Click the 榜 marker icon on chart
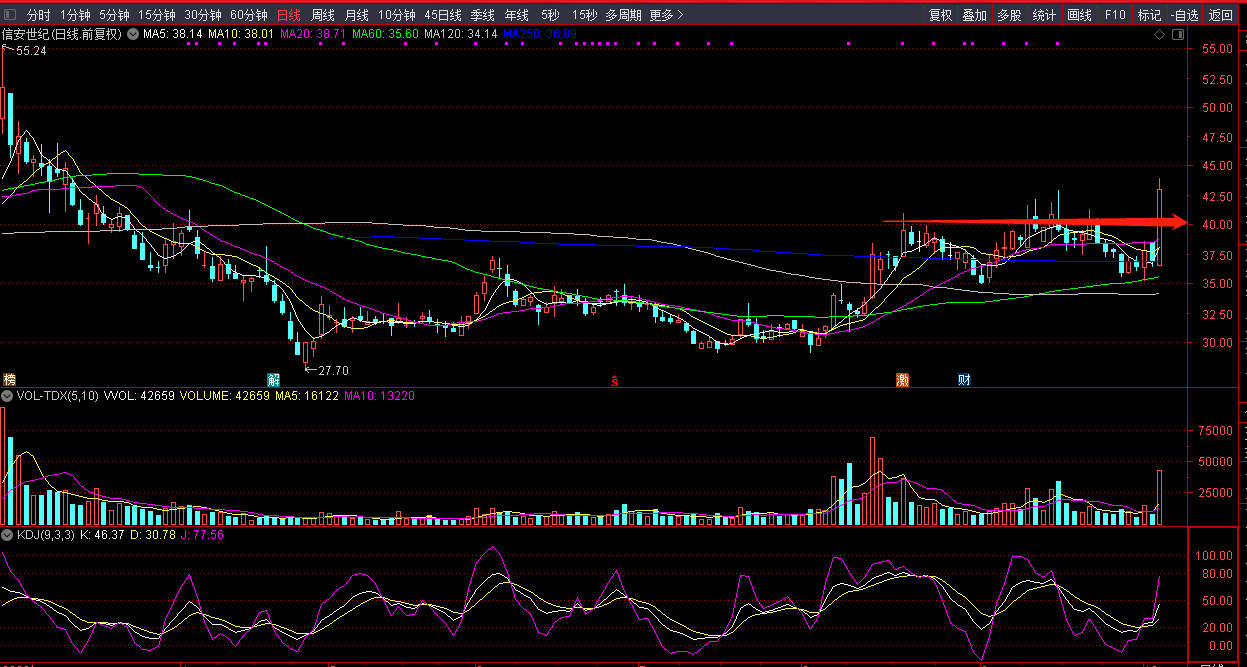This screenshot has width=1247, height=667. [x=9, y=380]
